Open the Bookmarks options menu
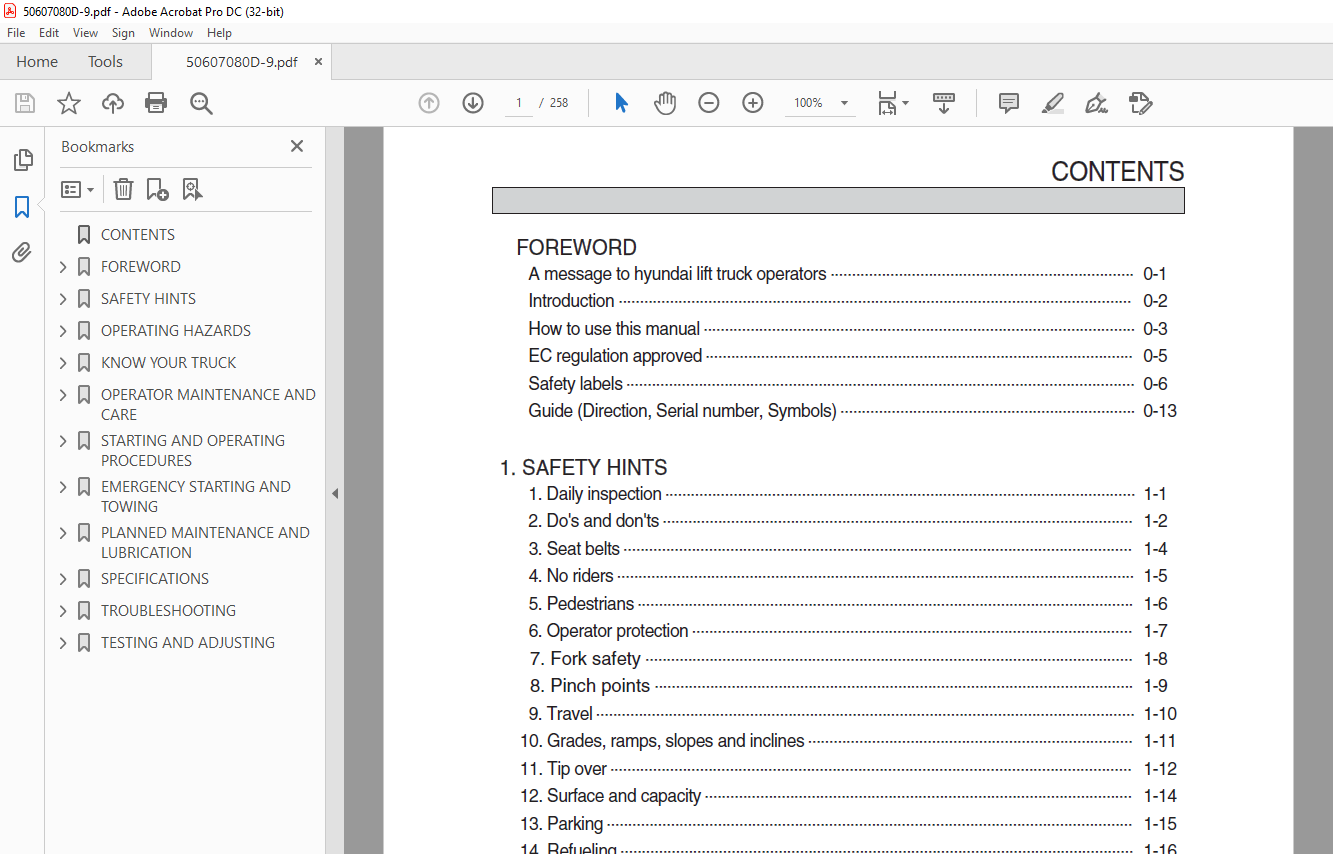The image size is (1333, 854). 77,189
